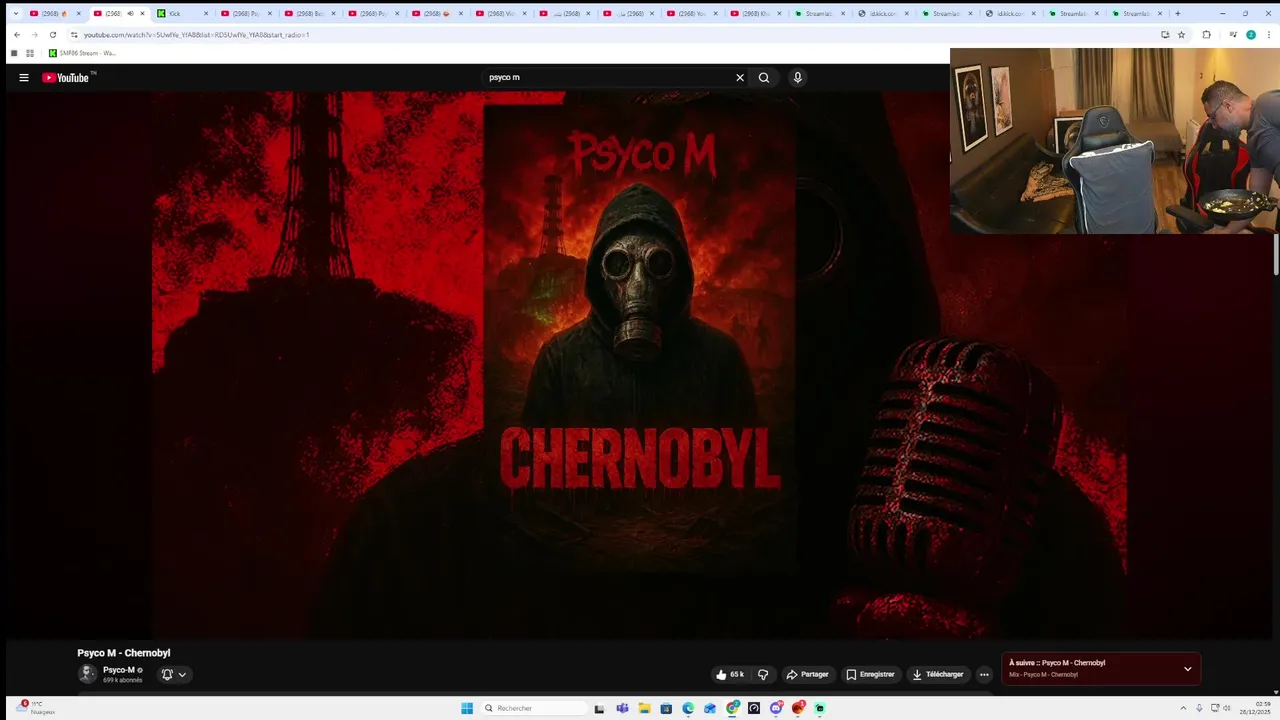Viewport: 1280px width, 720px height.
Task: Open Microsoft Edge from taskbar
Action: pos(688,708)
